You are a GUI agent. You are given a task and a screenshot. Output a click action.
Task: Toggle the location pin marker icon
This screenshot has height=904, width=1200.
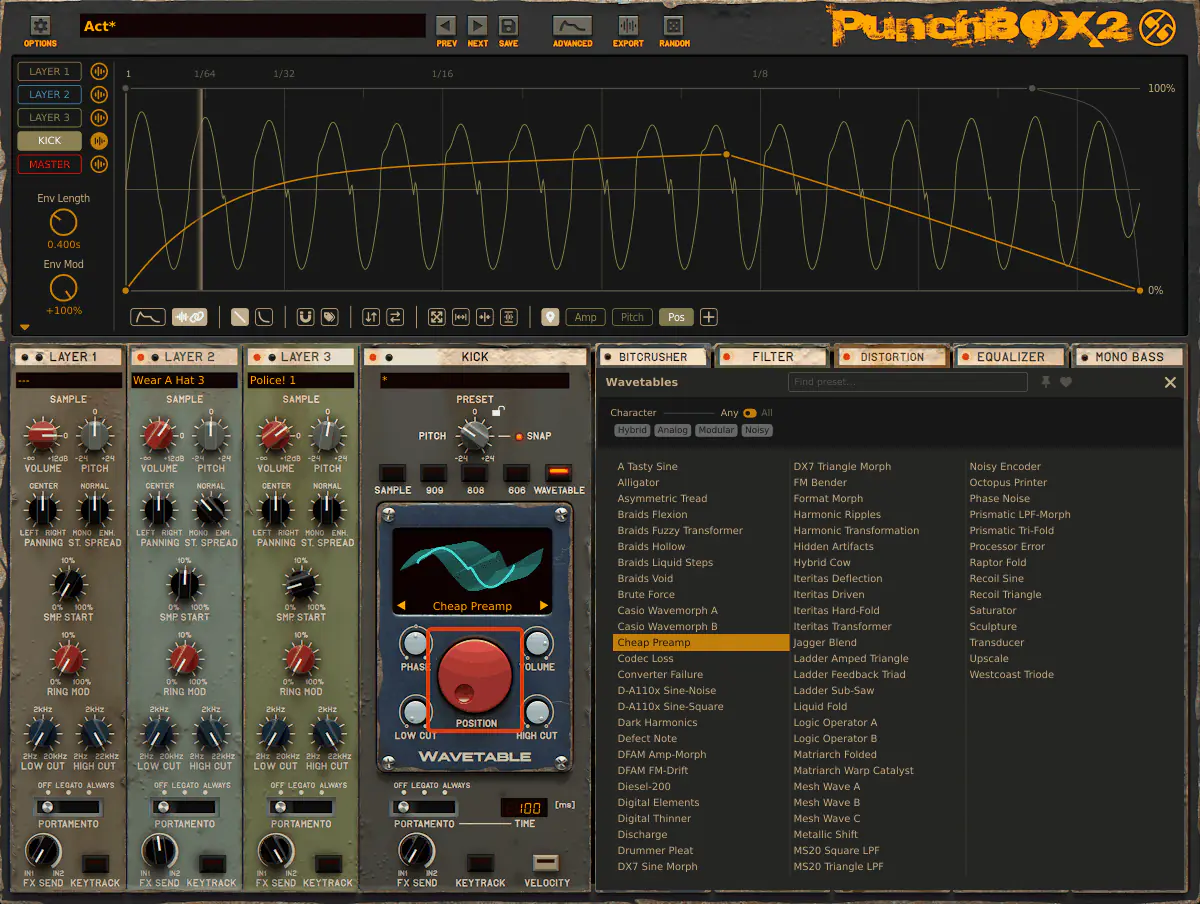coord(550,317)
